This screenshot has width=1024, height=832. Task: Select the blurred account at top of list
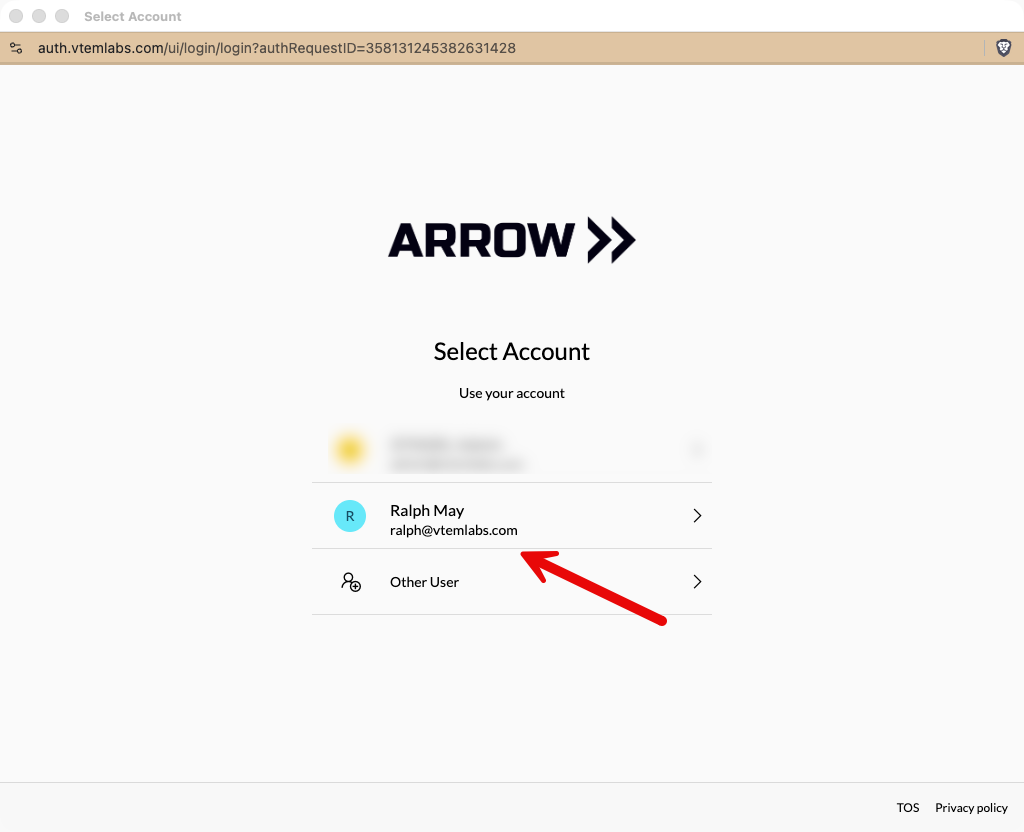click(456, 450)
